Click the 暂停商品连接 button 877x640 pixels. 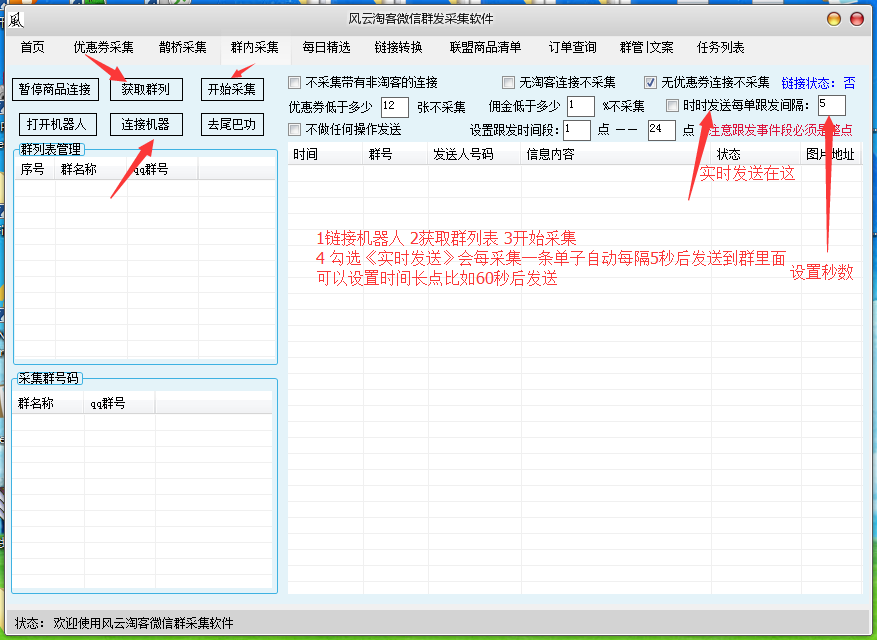click(55, 90)
